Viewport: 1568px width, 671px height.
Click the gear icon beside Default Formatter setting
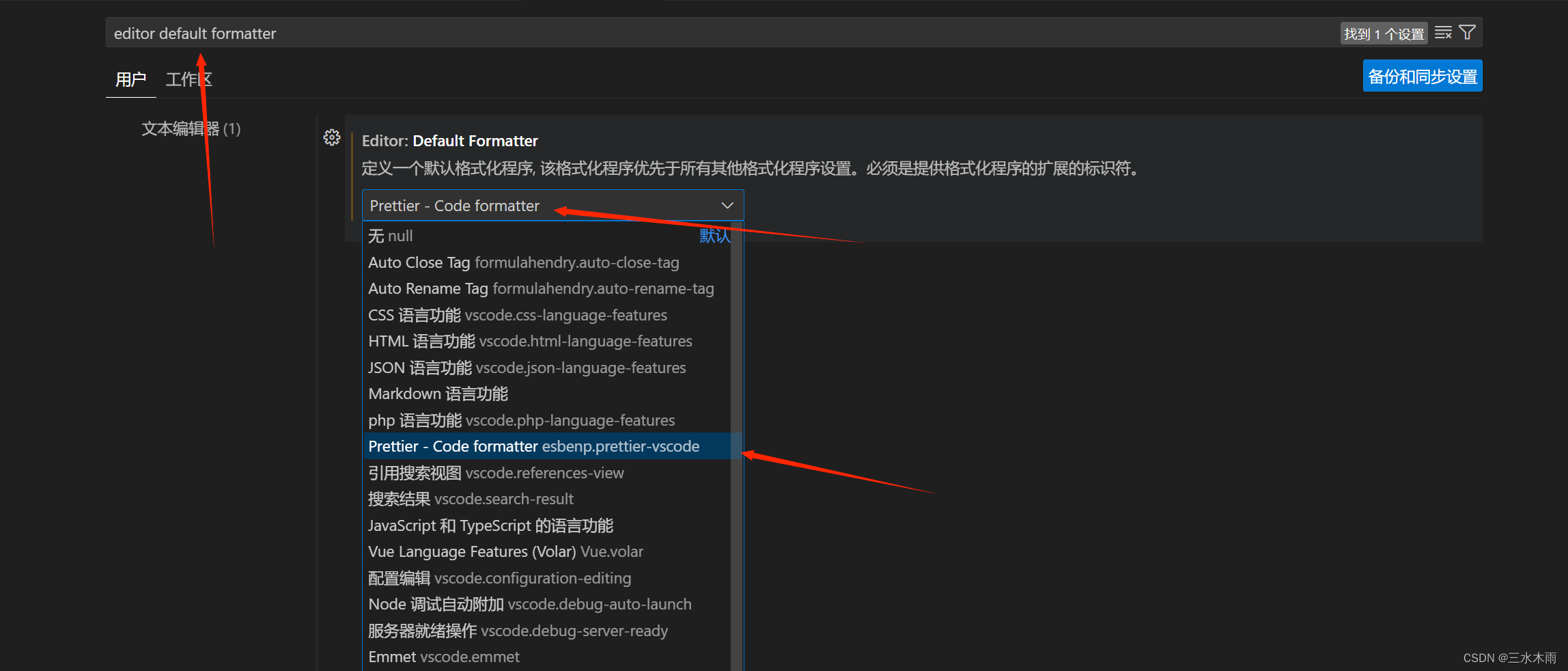[332, 137]
